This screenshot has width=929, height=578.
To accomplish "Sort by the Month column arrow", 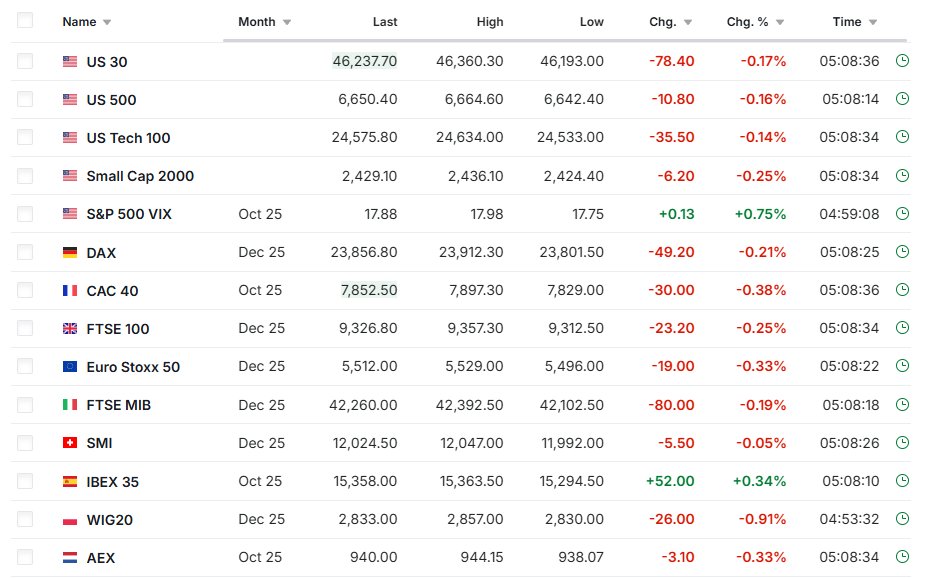I will [x=287, y=23].
